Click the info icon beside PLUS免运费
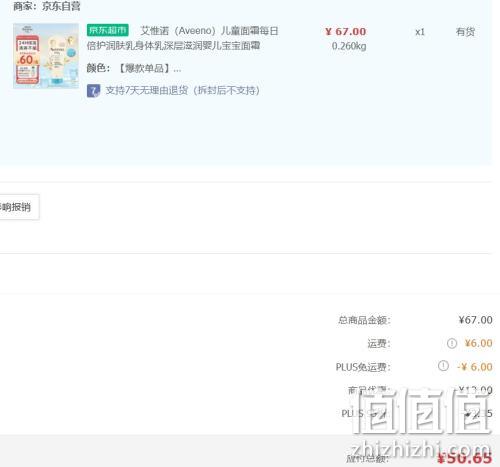 (x=443, y=366)
